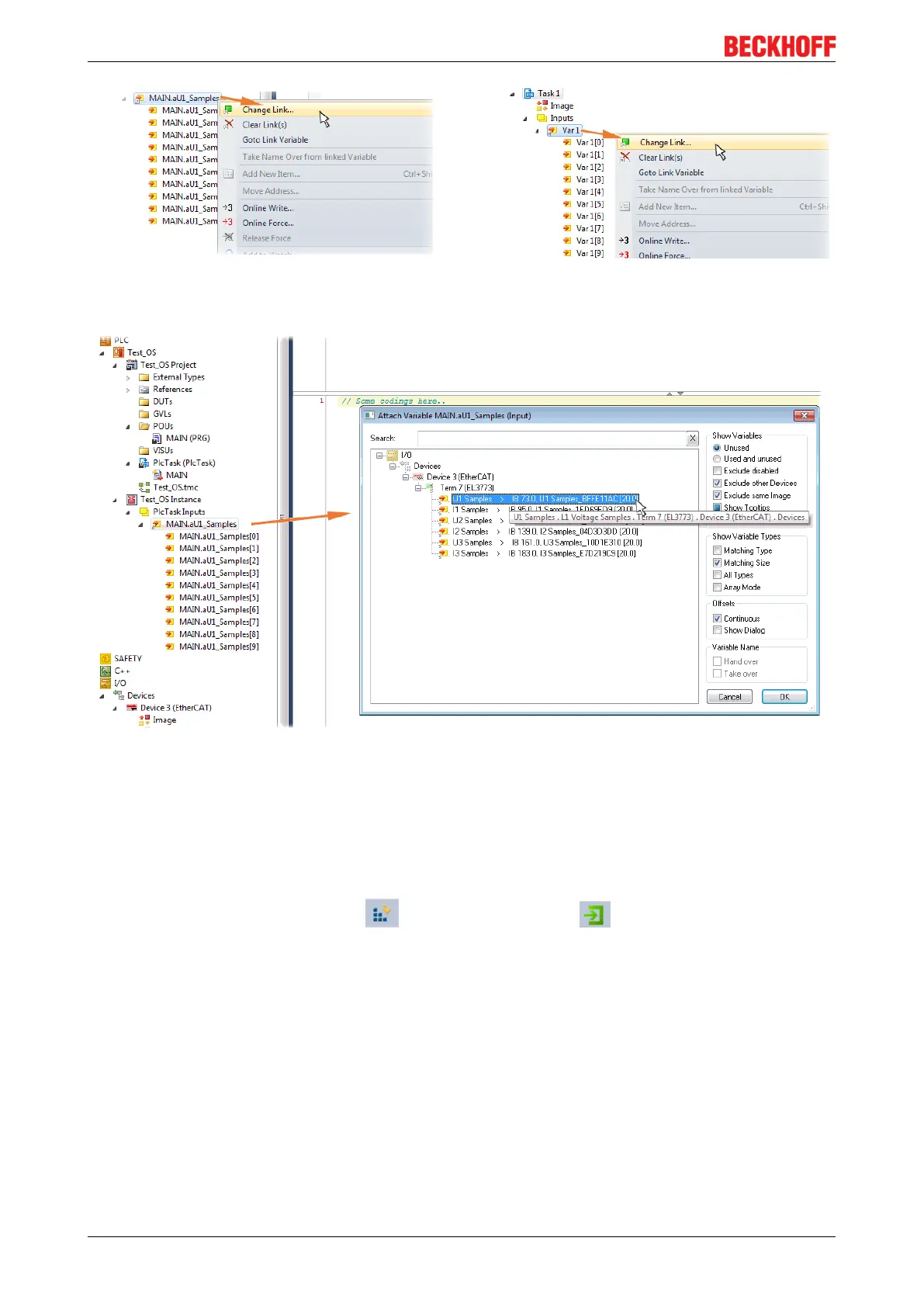Click the Image icon under Device 3
924x1307 pixels.
144,720
